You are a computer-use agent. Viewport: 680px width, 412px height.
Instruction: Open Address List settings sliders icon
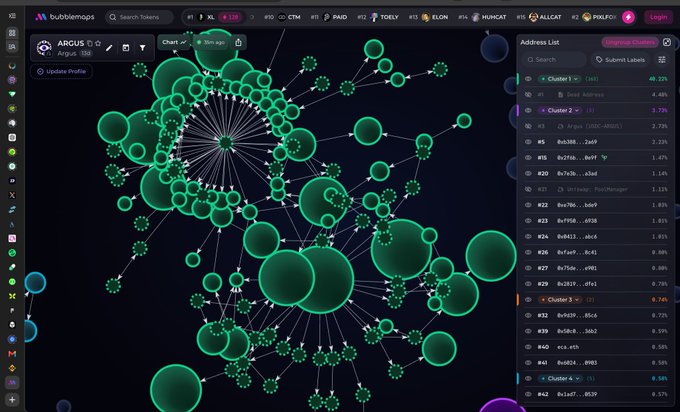(662, 60)
